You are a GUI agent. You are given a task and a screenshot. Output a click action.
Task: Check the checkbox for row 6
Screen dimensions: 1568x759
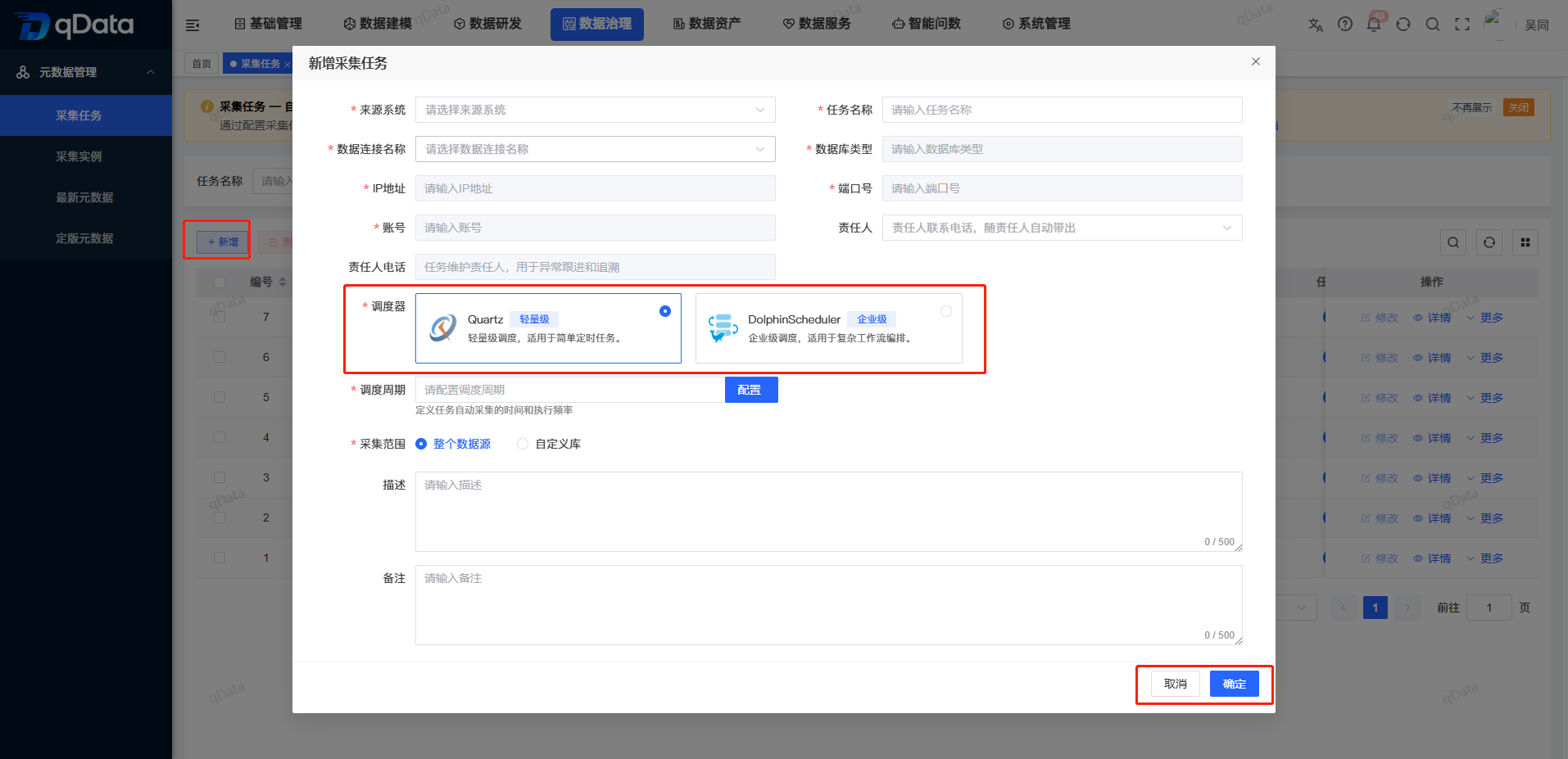[x=220, y=357]
